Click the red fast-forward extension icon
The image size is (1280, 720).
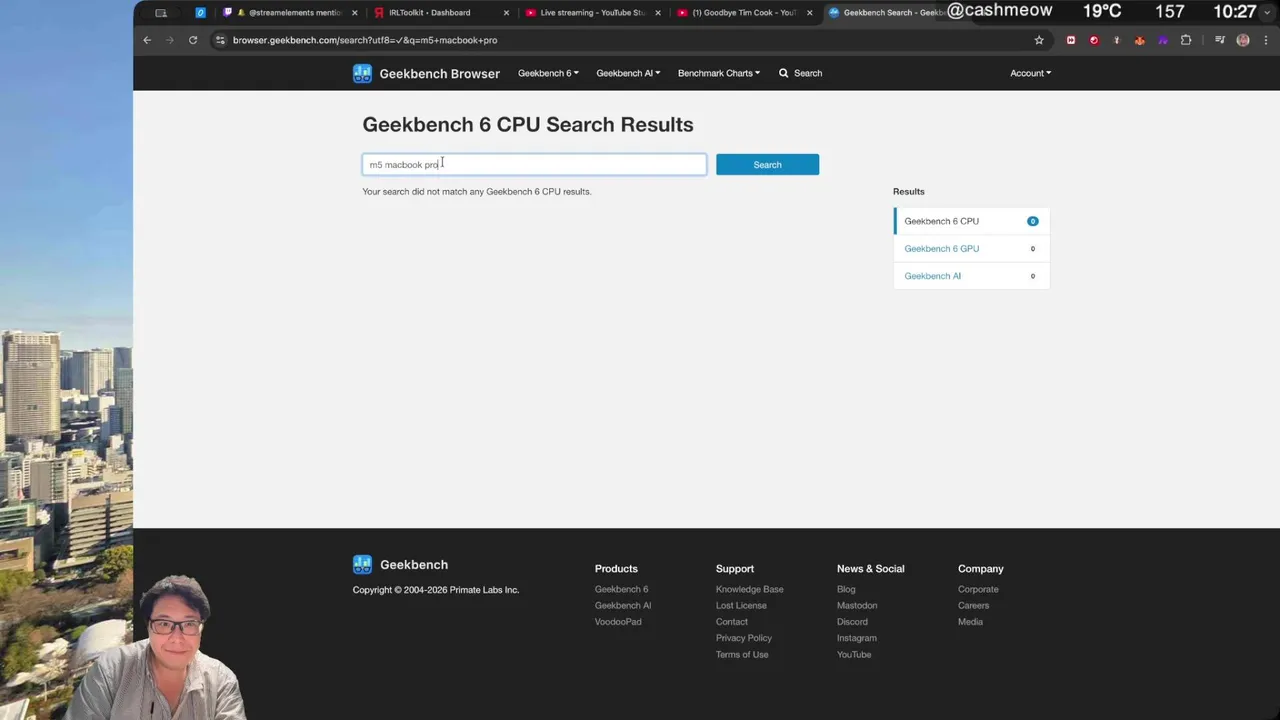[1071, 40]
